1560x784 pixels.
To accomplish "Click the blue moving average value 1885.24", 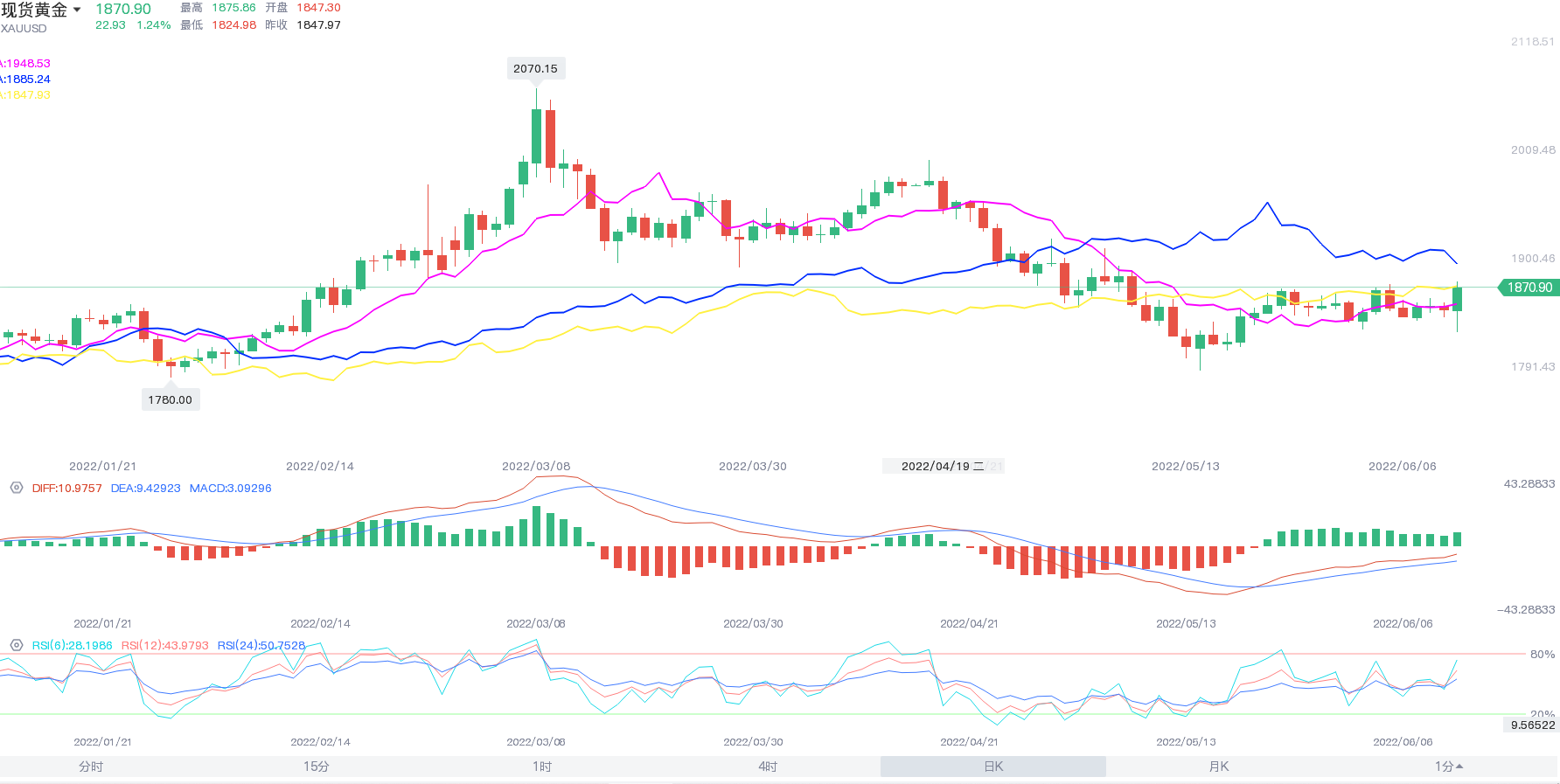I will pyautogui.click(x=27, y=79).
